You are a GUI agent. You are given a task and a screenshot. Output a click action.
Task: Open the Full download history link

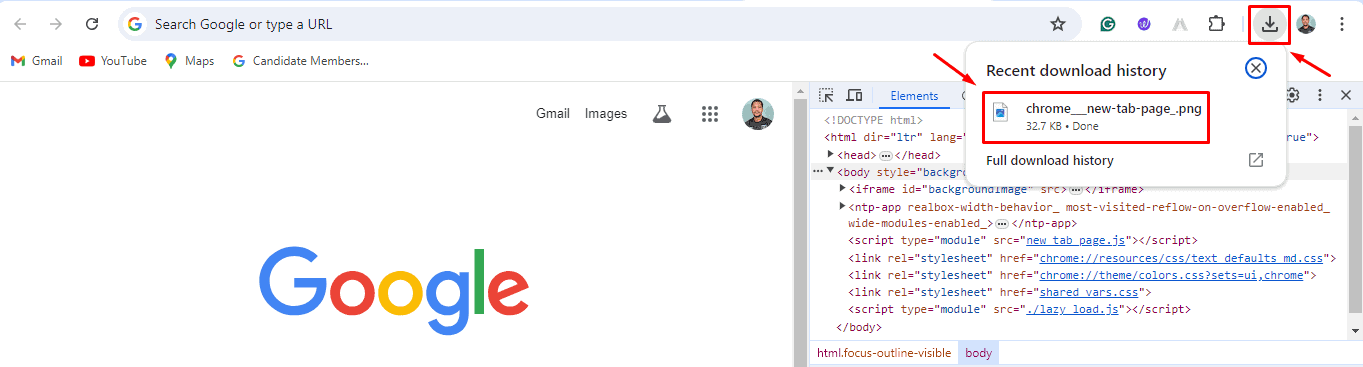click(1049, 160)
